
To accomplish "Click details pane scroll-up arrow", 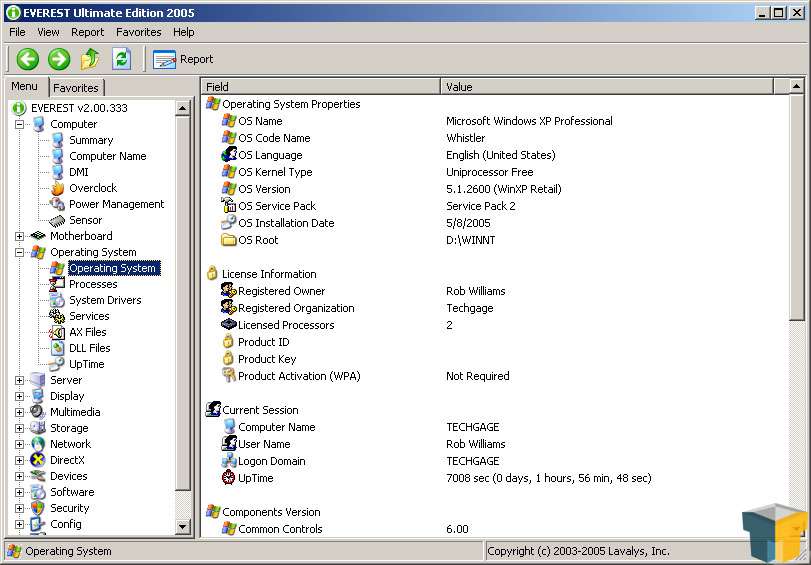I will 797,86.
